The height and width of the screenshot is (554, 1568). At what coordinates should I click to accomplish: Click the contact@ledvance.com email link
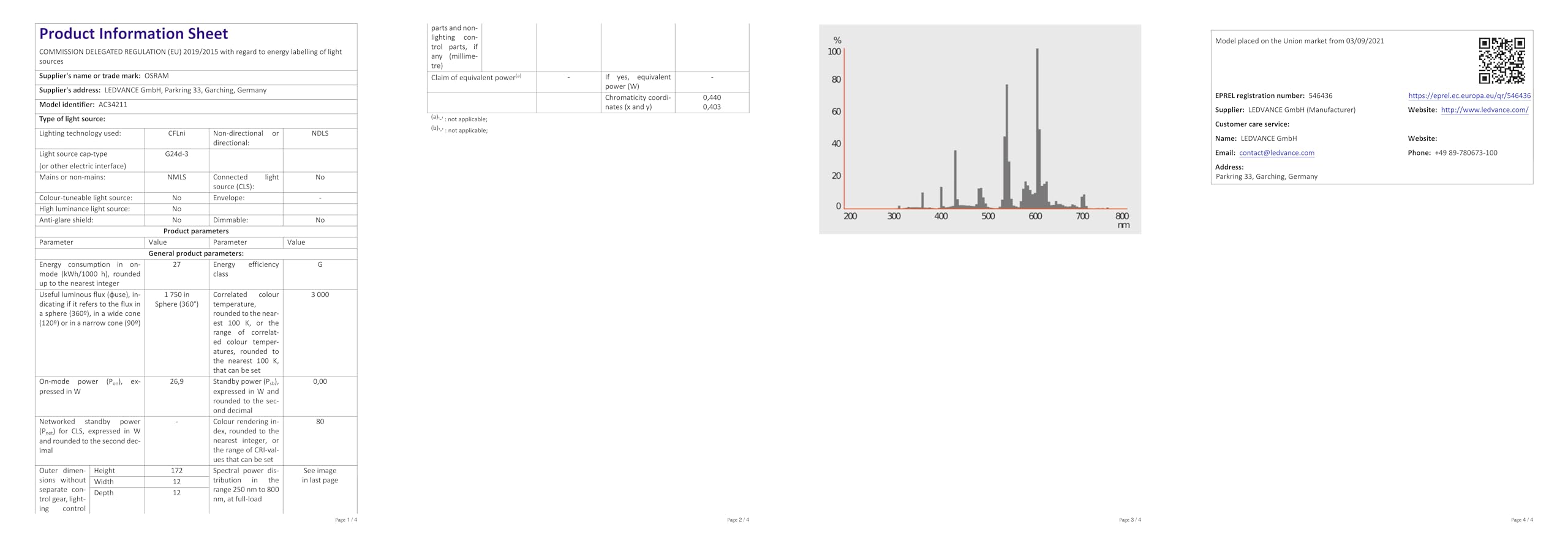click(x=1276, y=153)
